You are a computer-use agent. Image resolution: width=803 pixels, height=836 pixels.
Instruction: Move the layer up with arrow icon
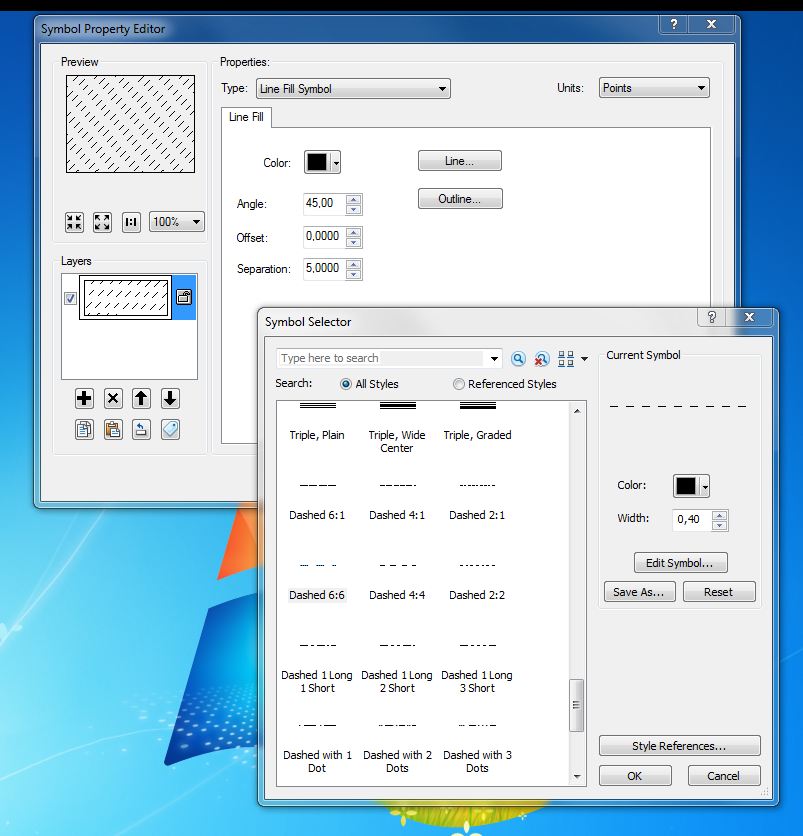click(x=141, y=398)
